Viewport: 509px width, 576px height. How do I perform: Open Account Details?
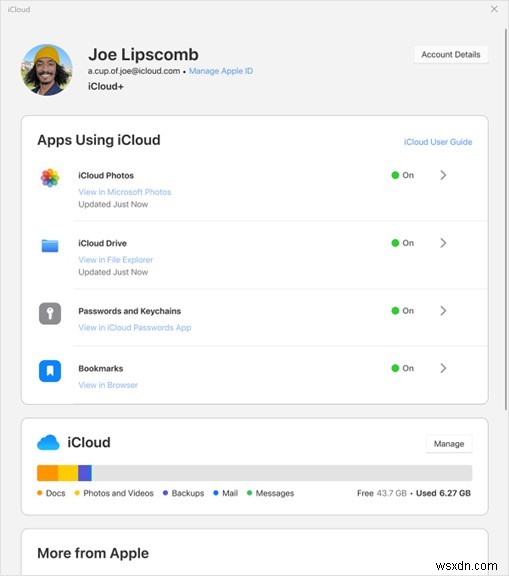coord(451,55)
